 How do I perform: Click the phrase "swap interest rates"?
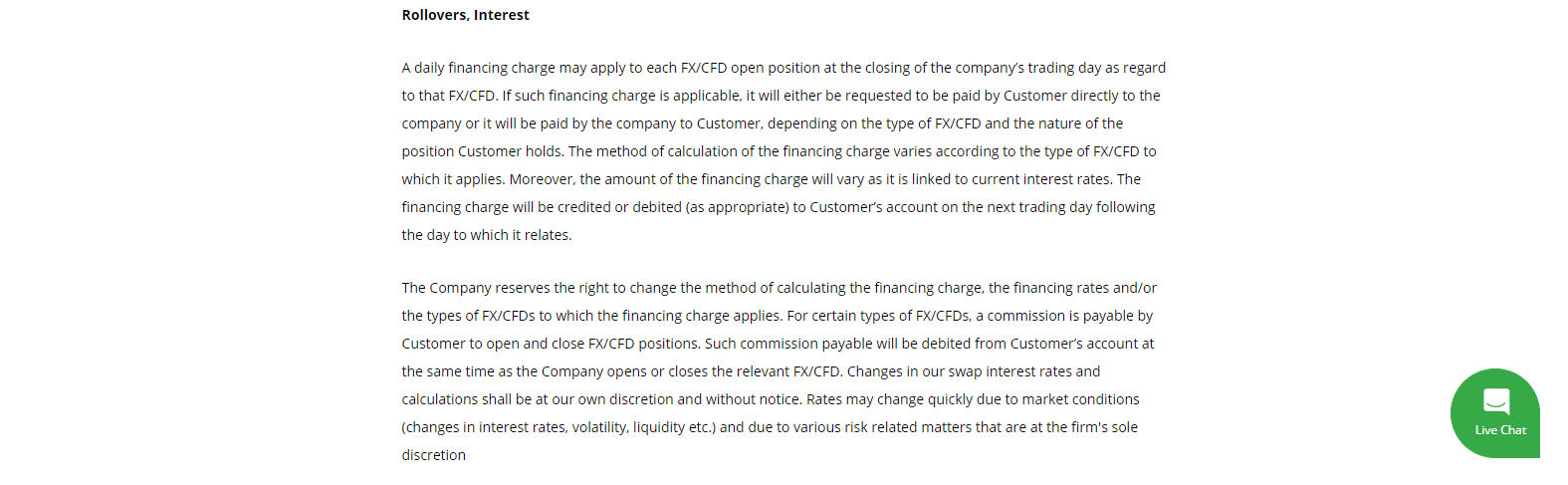[x=1007, y=371]
